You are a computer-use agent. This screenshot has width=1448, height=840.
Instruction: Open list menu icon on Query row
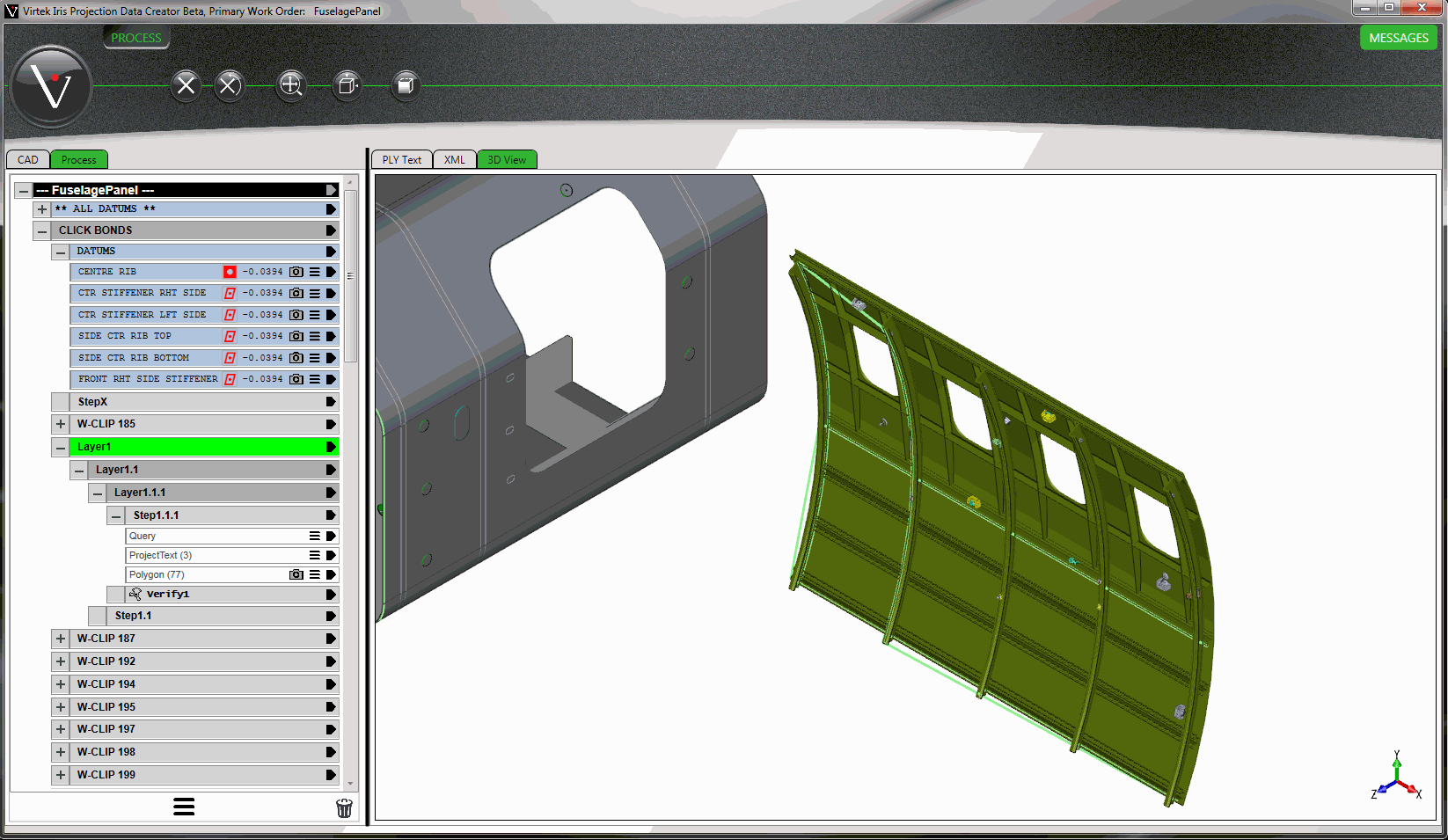(x=315, y=536)
